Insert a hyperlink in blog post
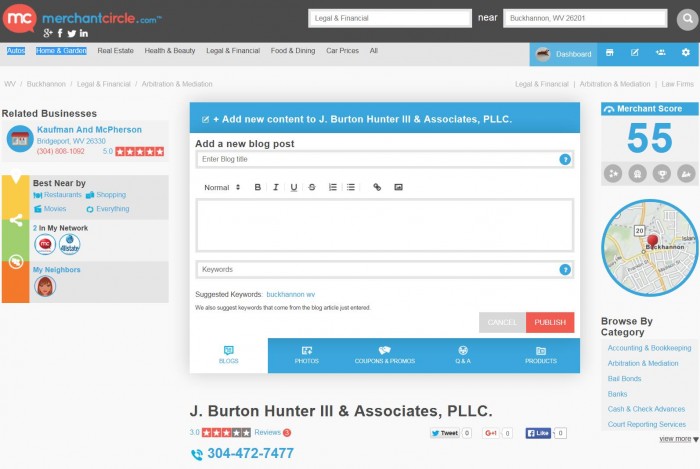This screenshot has height=469, width=700. pyautogui.click(x=377, y=187)
